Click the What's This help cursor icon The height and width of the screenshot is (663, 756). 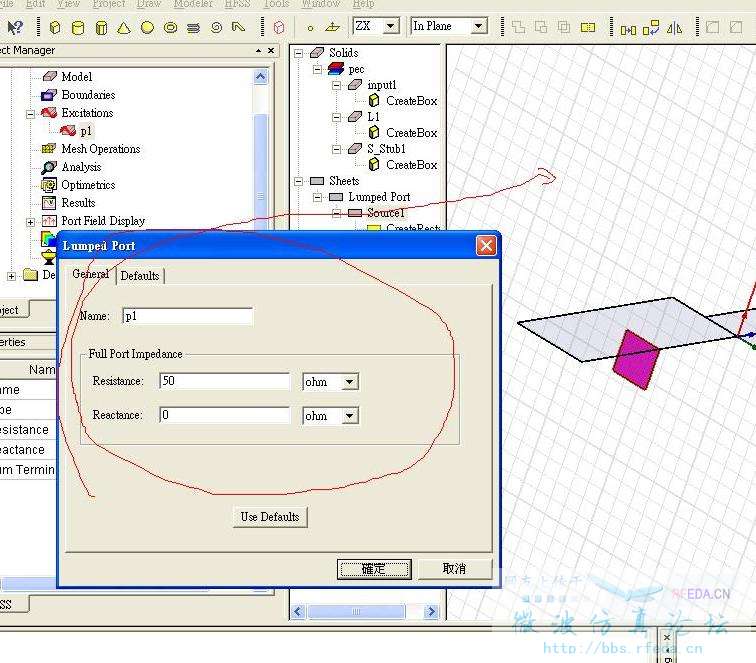14,27
